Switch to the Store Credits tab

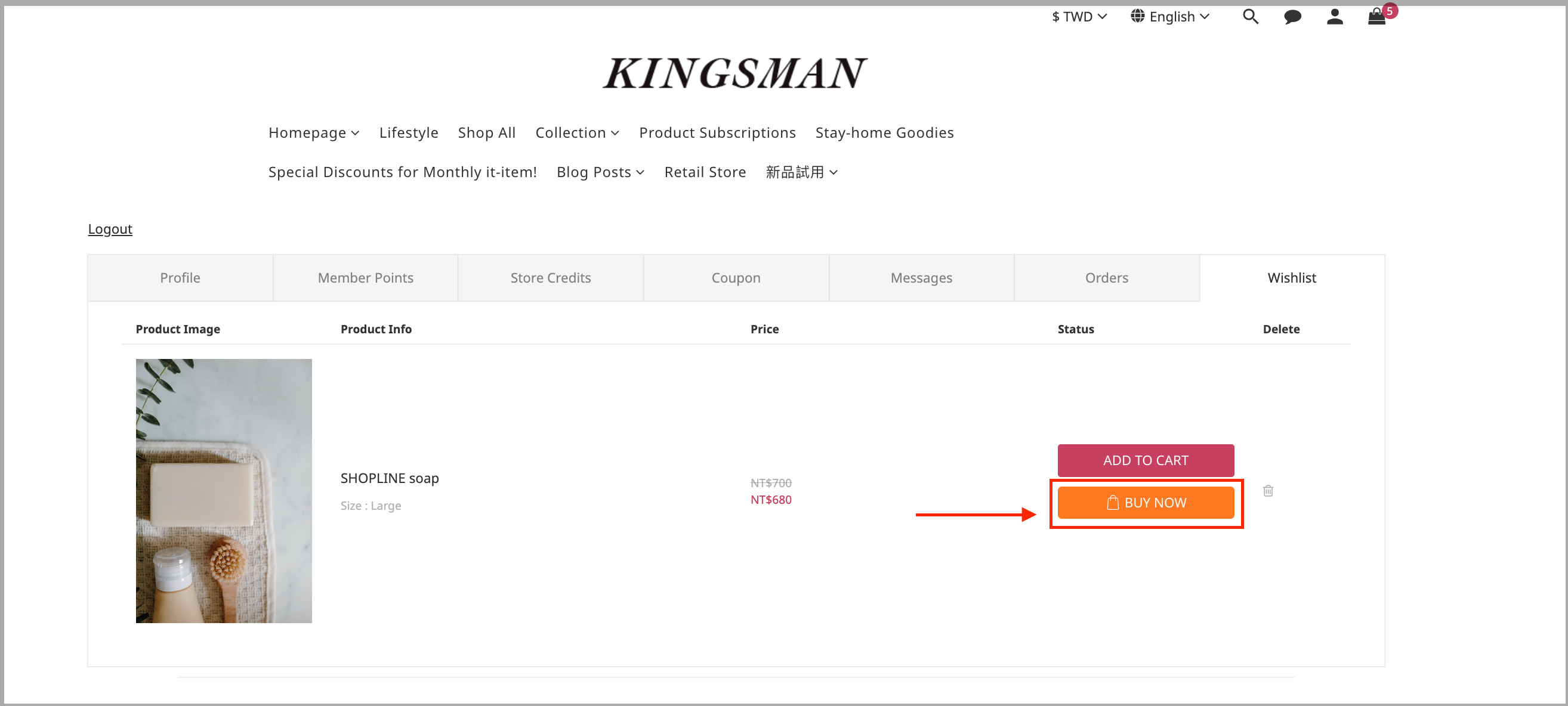(x=550, y=278)
